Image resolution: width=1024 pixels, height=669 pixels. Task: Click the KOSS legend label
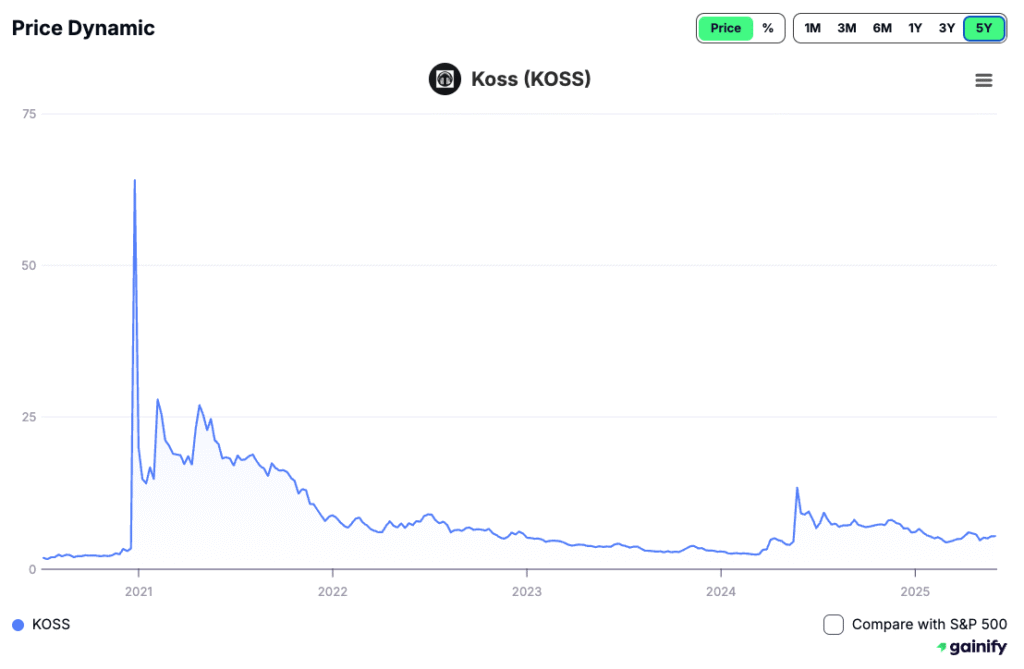[x=51, y=625]
